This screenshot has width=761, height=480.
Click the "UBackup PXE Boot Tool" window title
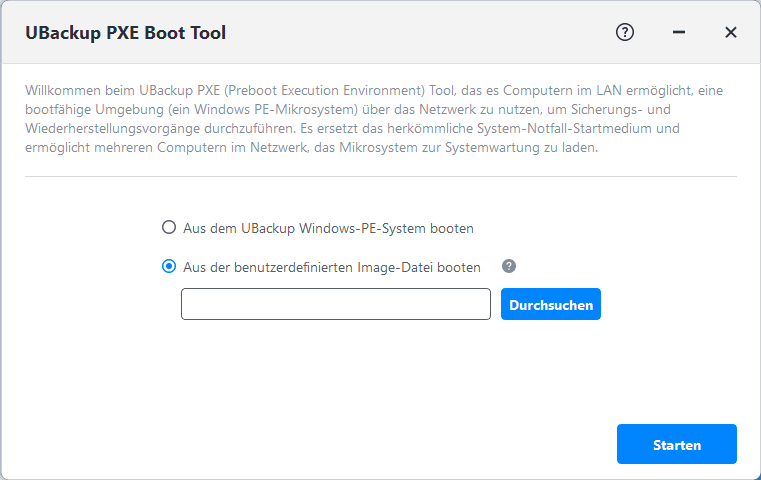(125, 33)
